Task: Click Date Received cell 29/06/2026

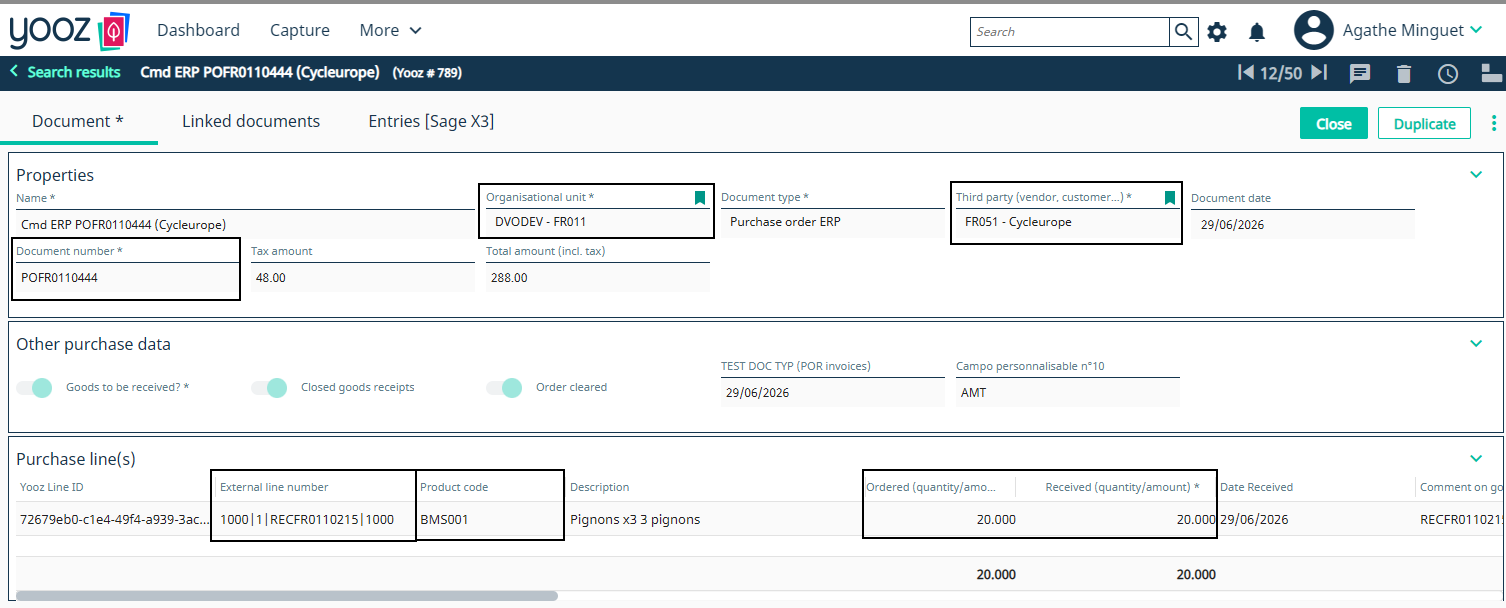Action: click(x=1254, y=520)
